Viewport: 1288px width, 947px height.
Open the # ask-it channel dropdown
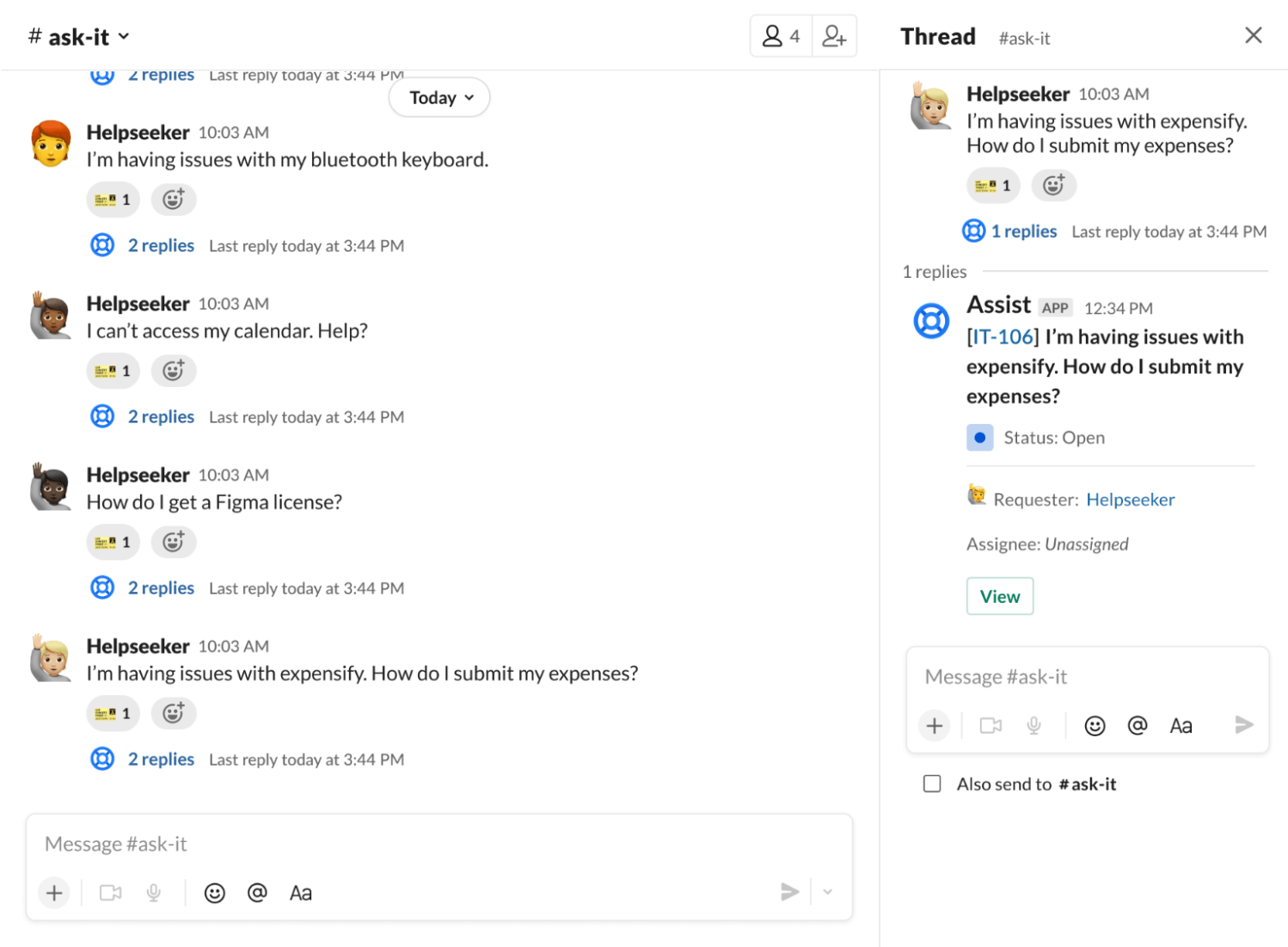click(x=79, y=35)
